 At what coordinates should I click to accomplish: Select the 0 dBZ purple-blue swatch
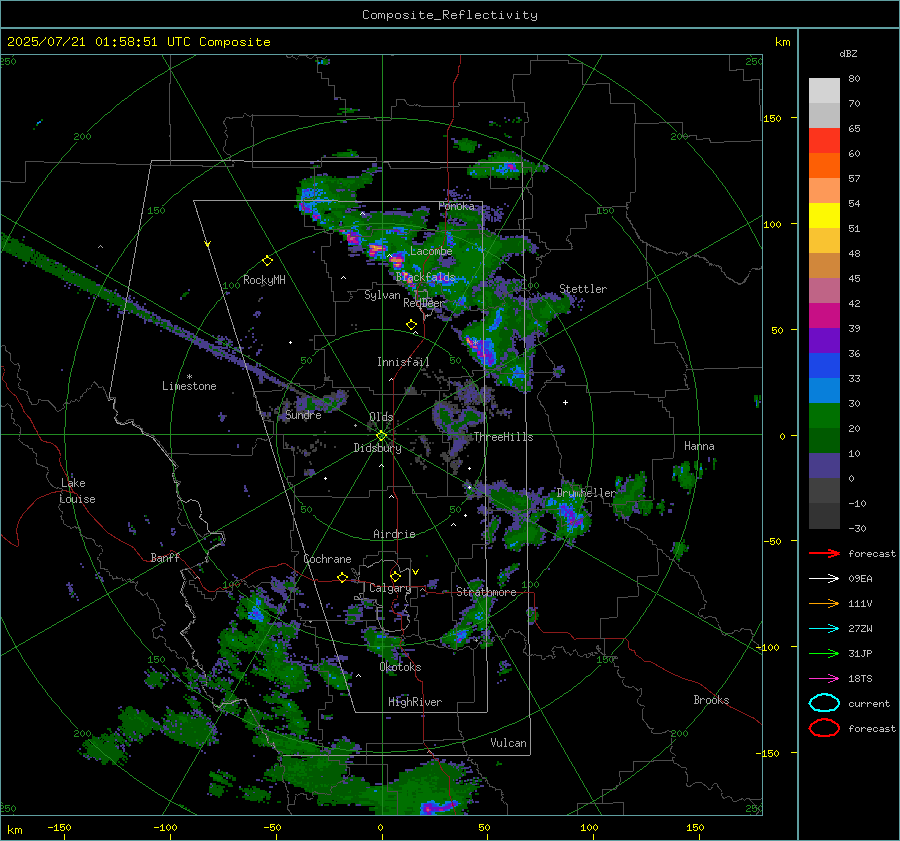(824, 466)
